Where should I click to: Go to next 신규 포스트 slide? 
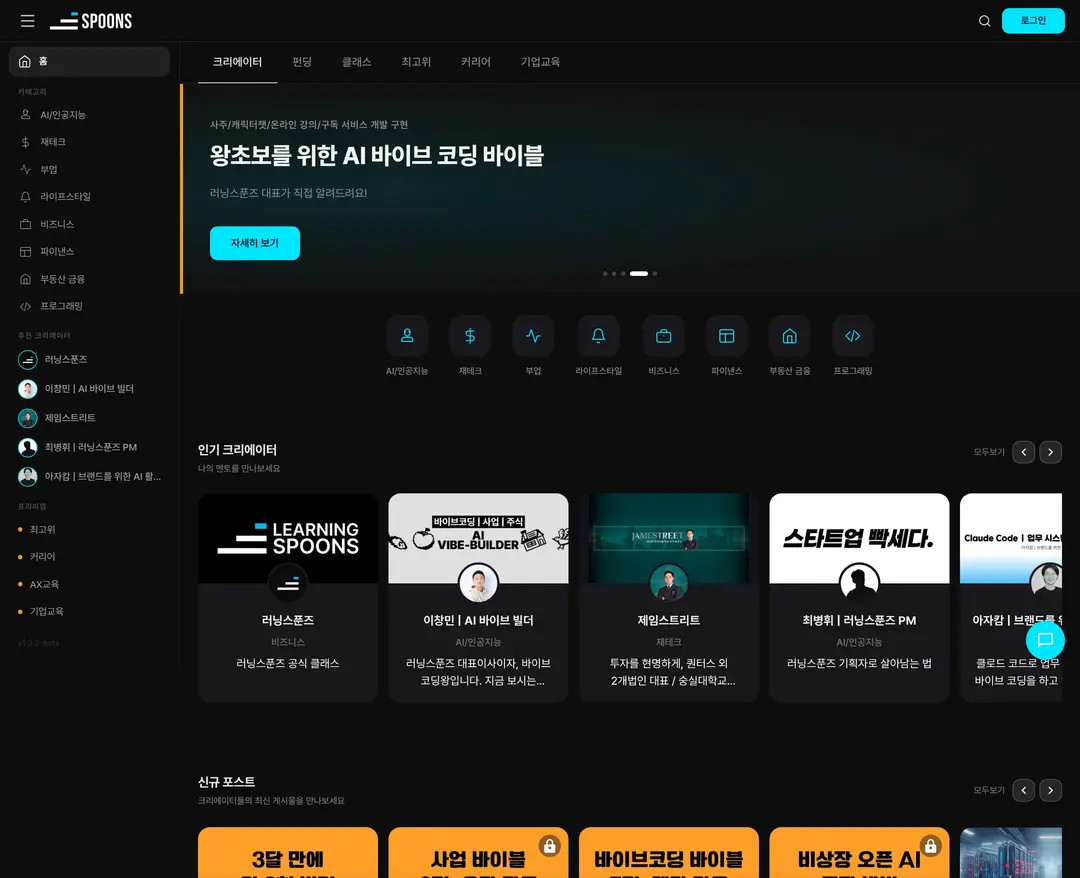point(1050,791)
